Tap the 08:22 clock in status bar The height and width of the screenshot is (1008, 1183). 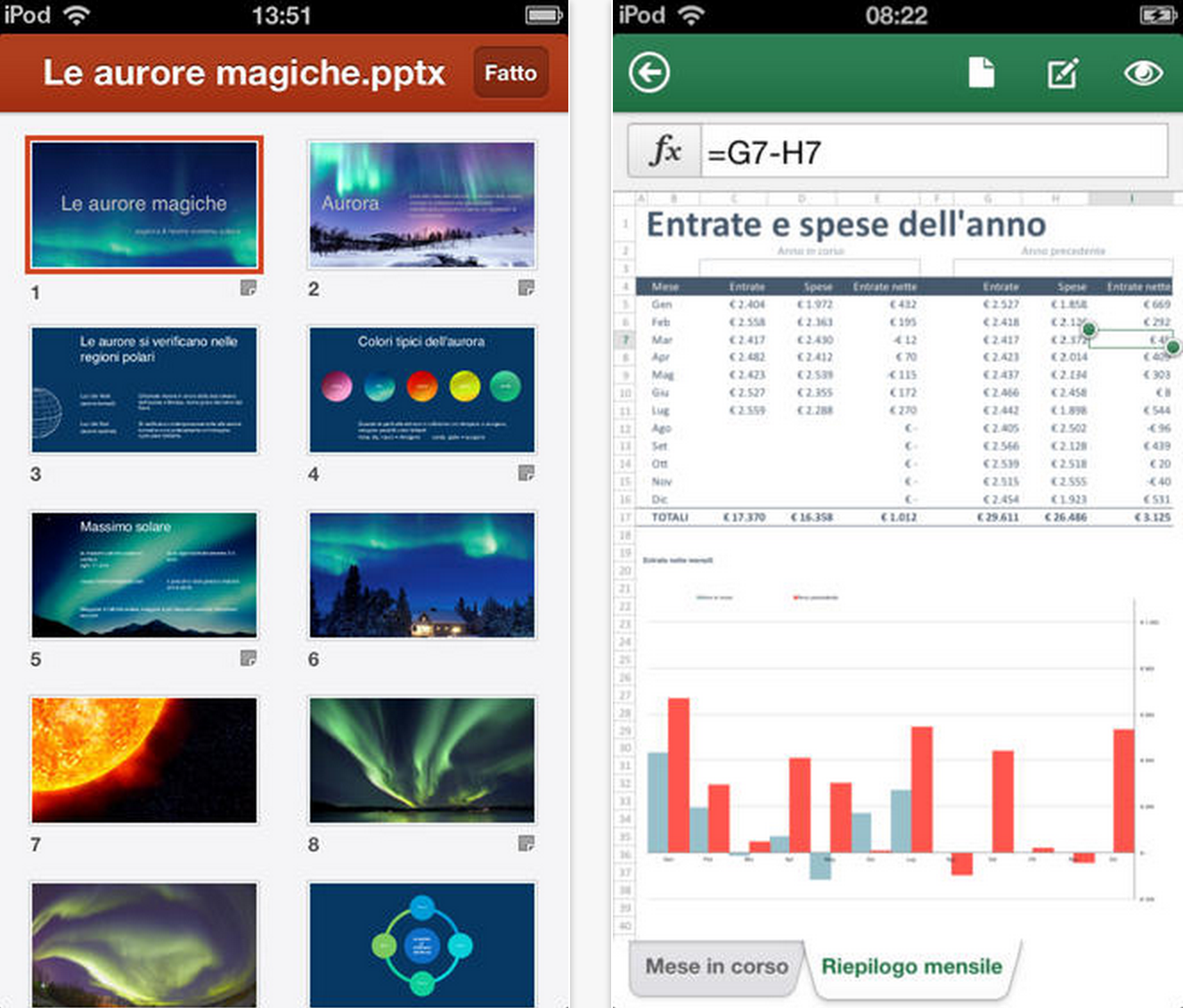pyautogui.click(x=896, y=15)
